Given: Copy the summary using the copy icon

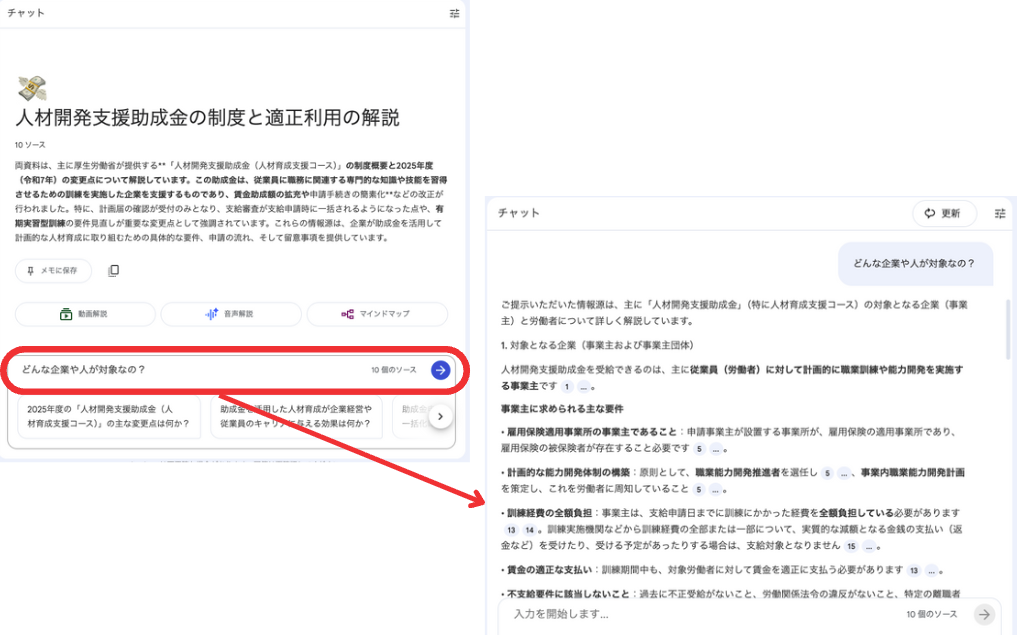Looking at the screenshot, I should tap(114, 271).
